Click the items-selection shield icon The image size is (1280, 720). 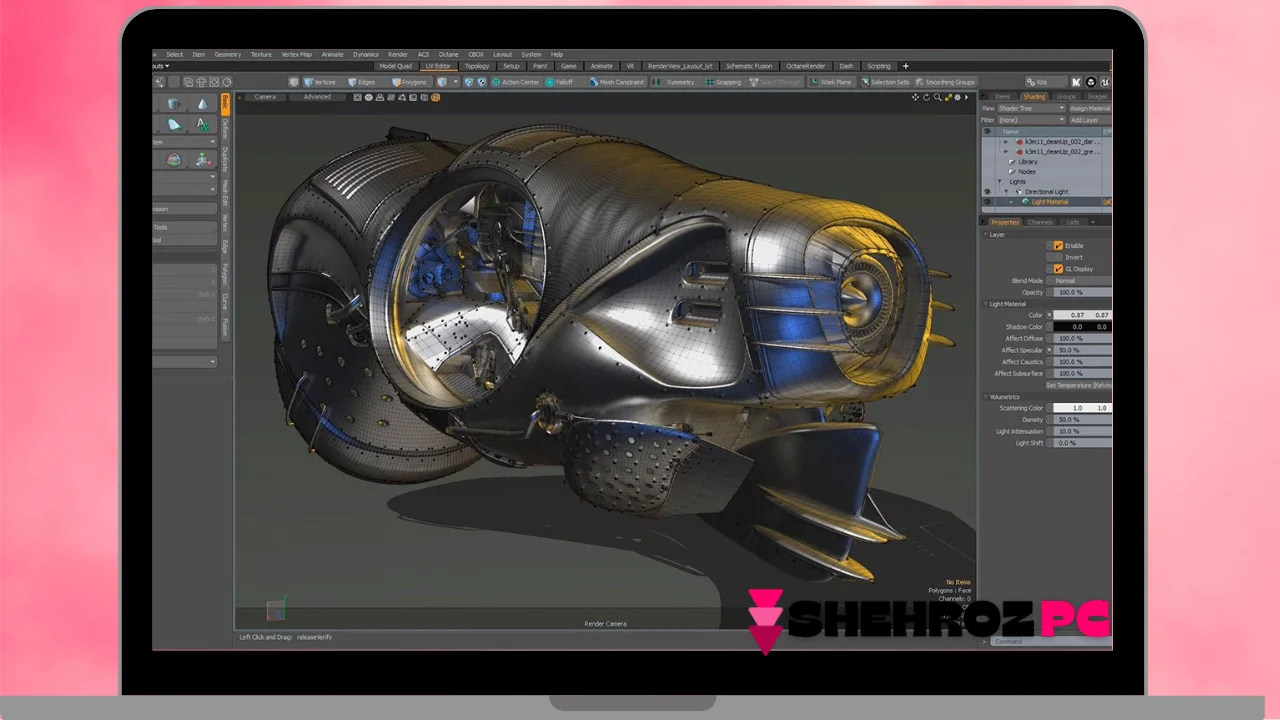tap(442, 82)
